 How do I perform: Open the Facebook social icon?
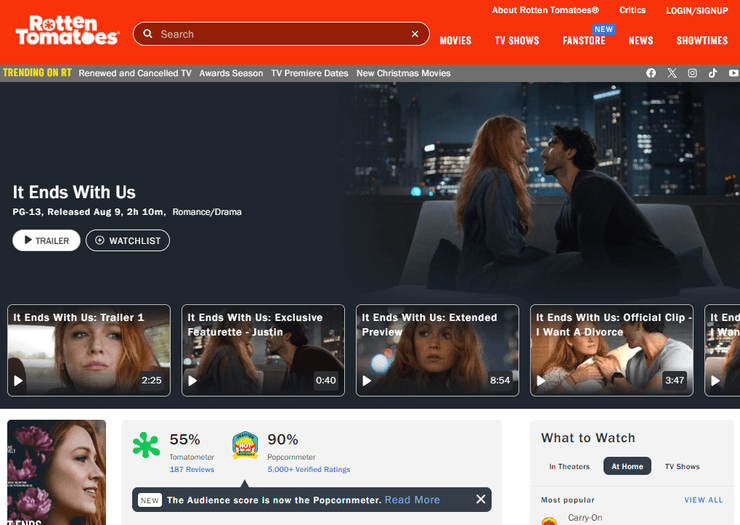[x=651, y=73]
